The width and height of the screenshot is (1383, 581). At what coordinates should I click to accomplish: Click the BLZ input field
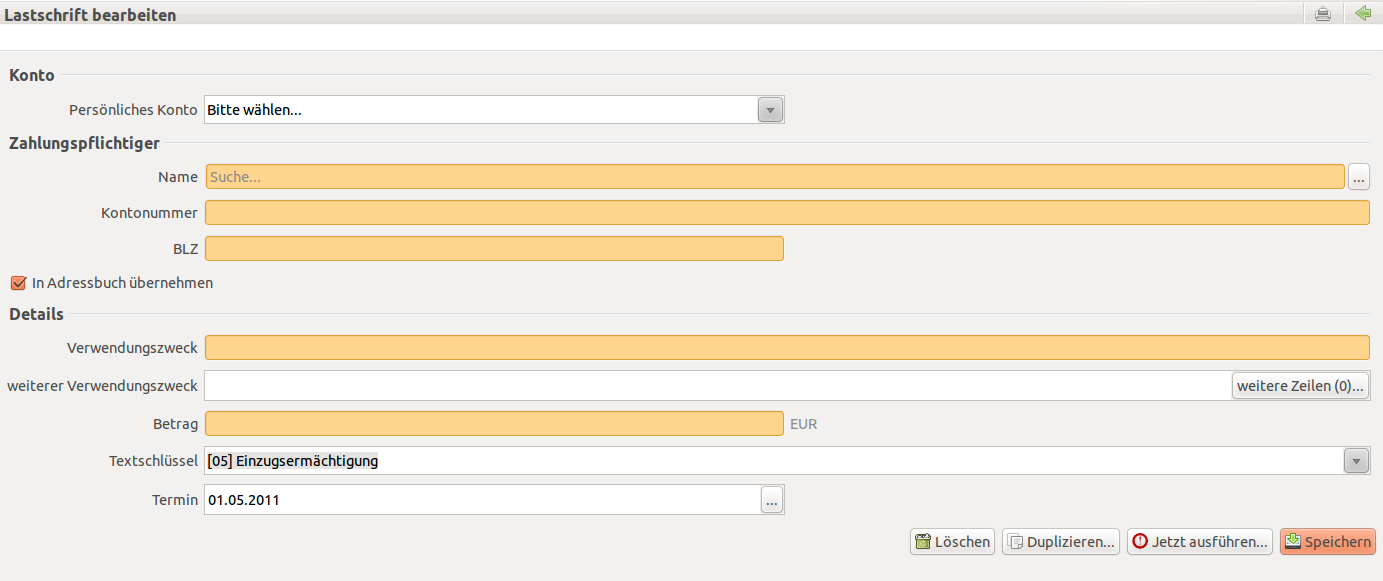click(494, 248)
